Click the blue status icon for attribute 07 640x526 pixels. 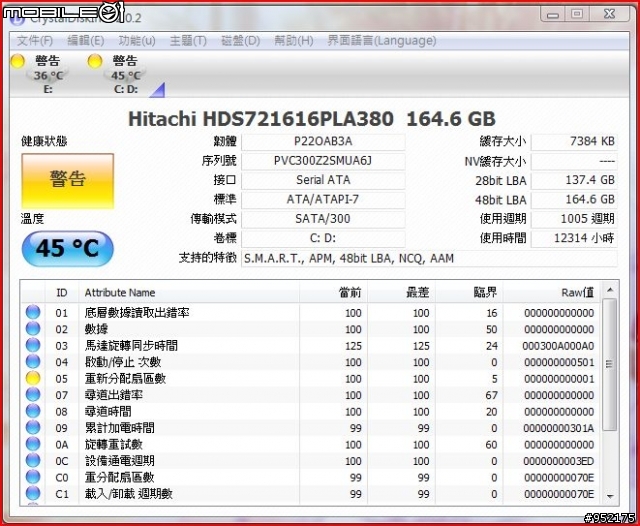tap(33, 395)
